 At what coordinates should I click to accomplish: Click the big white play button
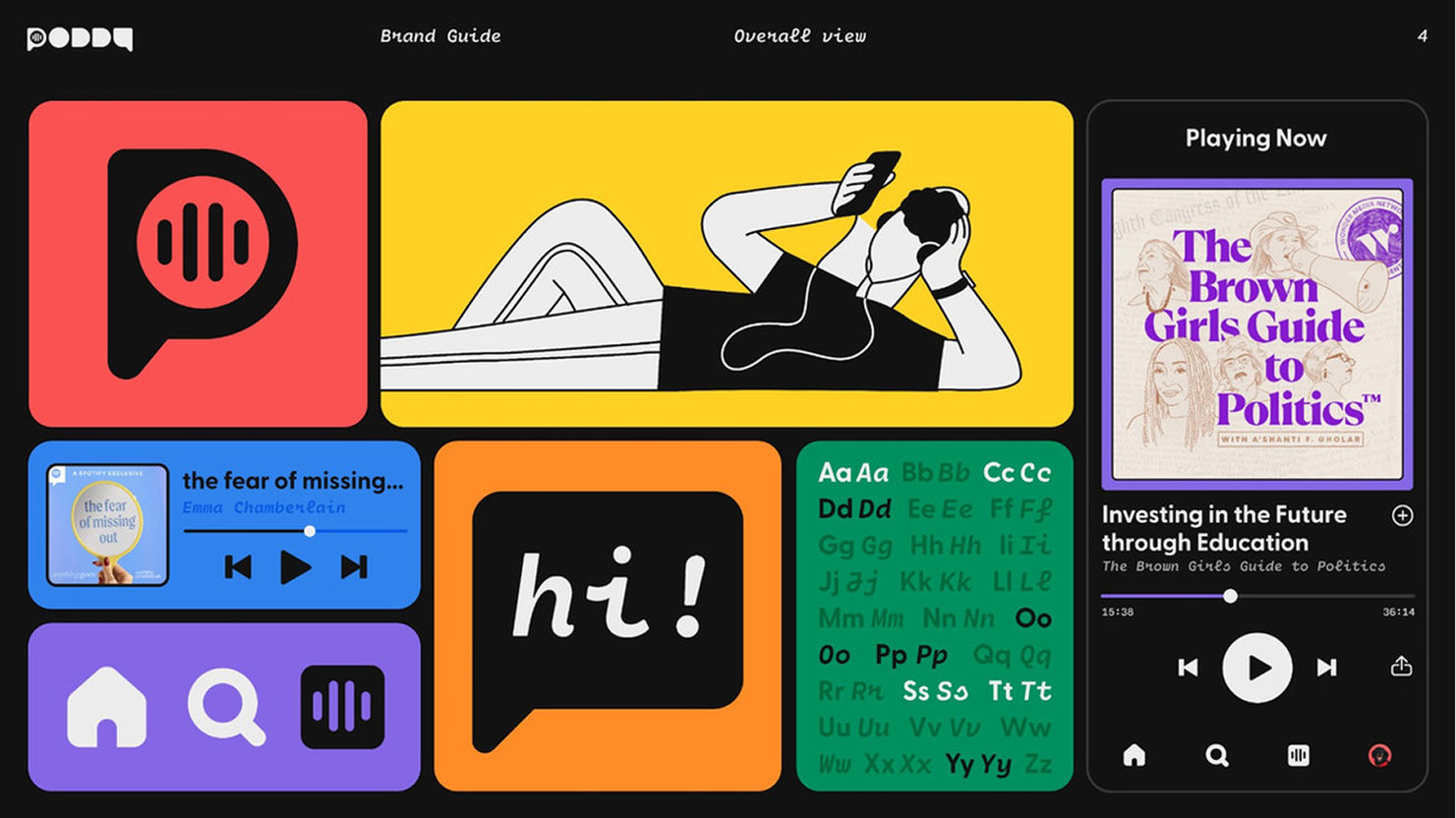[x=1257, y=668]
